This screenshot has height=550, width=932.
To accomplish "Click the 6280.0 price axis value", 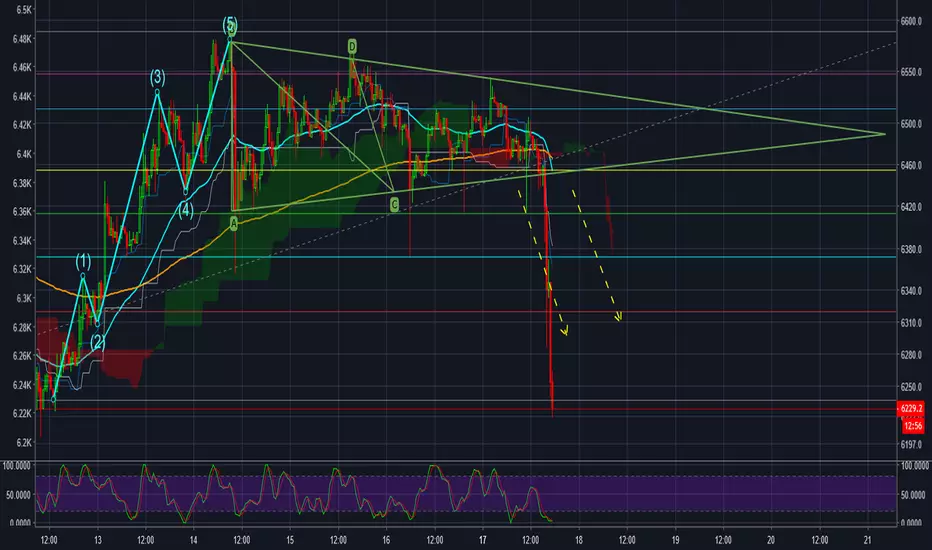I will click(x=911, y=355).
